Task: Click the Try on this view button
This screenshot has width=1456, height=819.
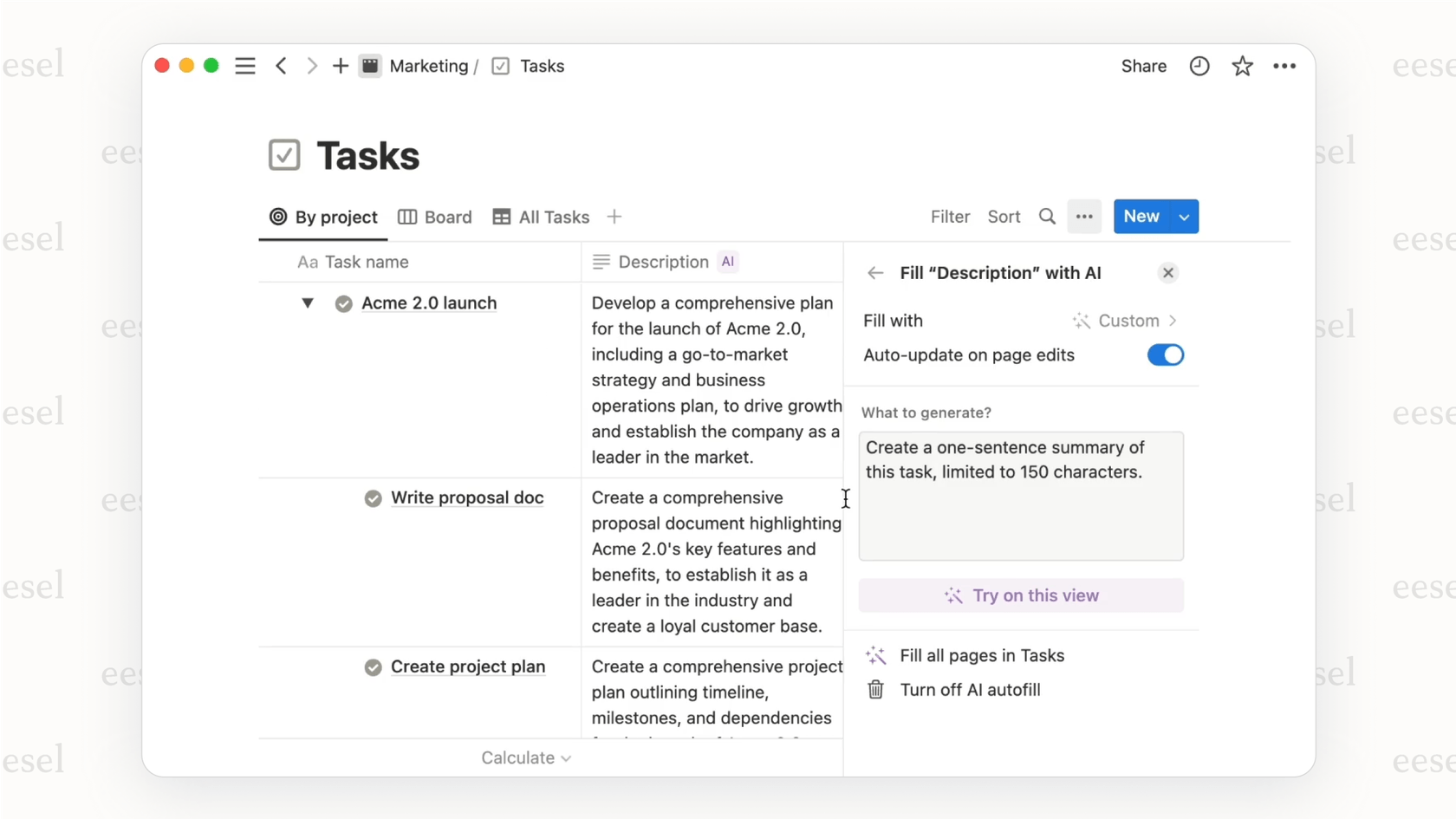Action: point(1021,595)
